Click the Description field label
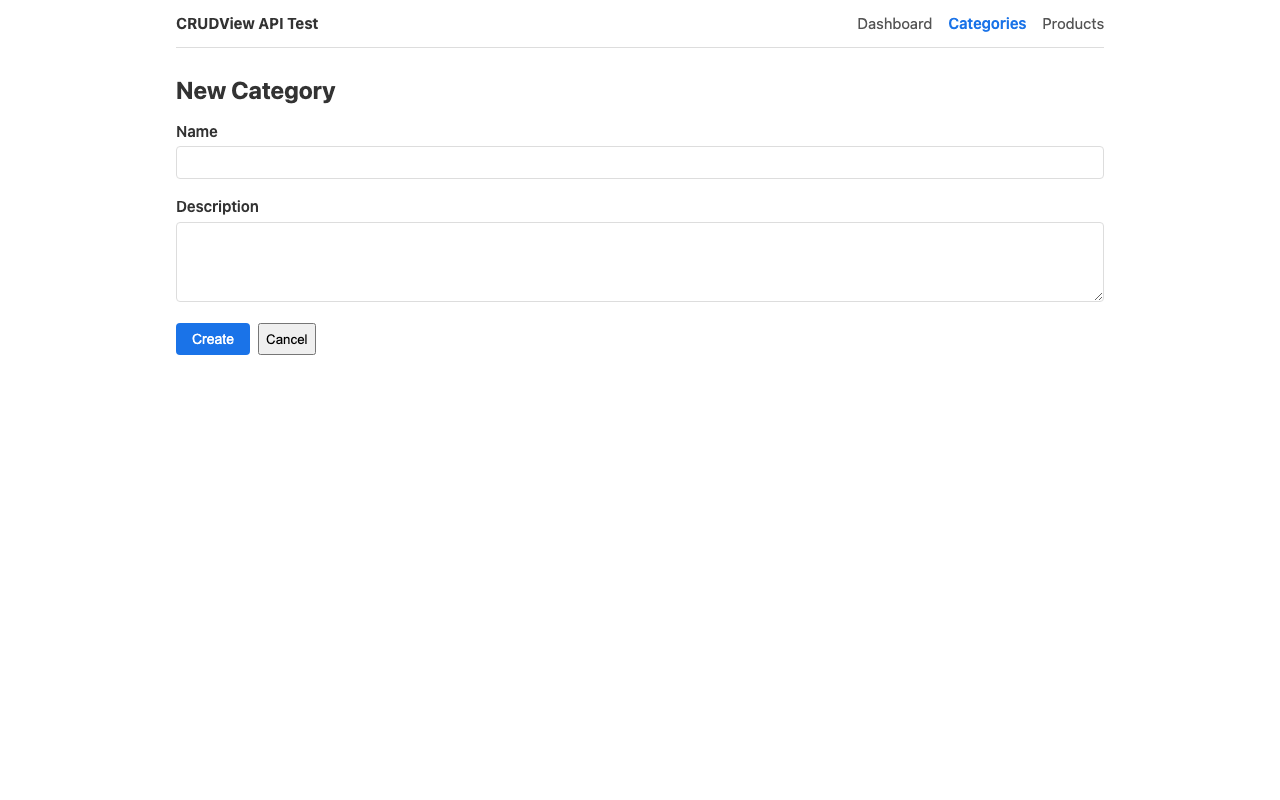 pos(217,207)
